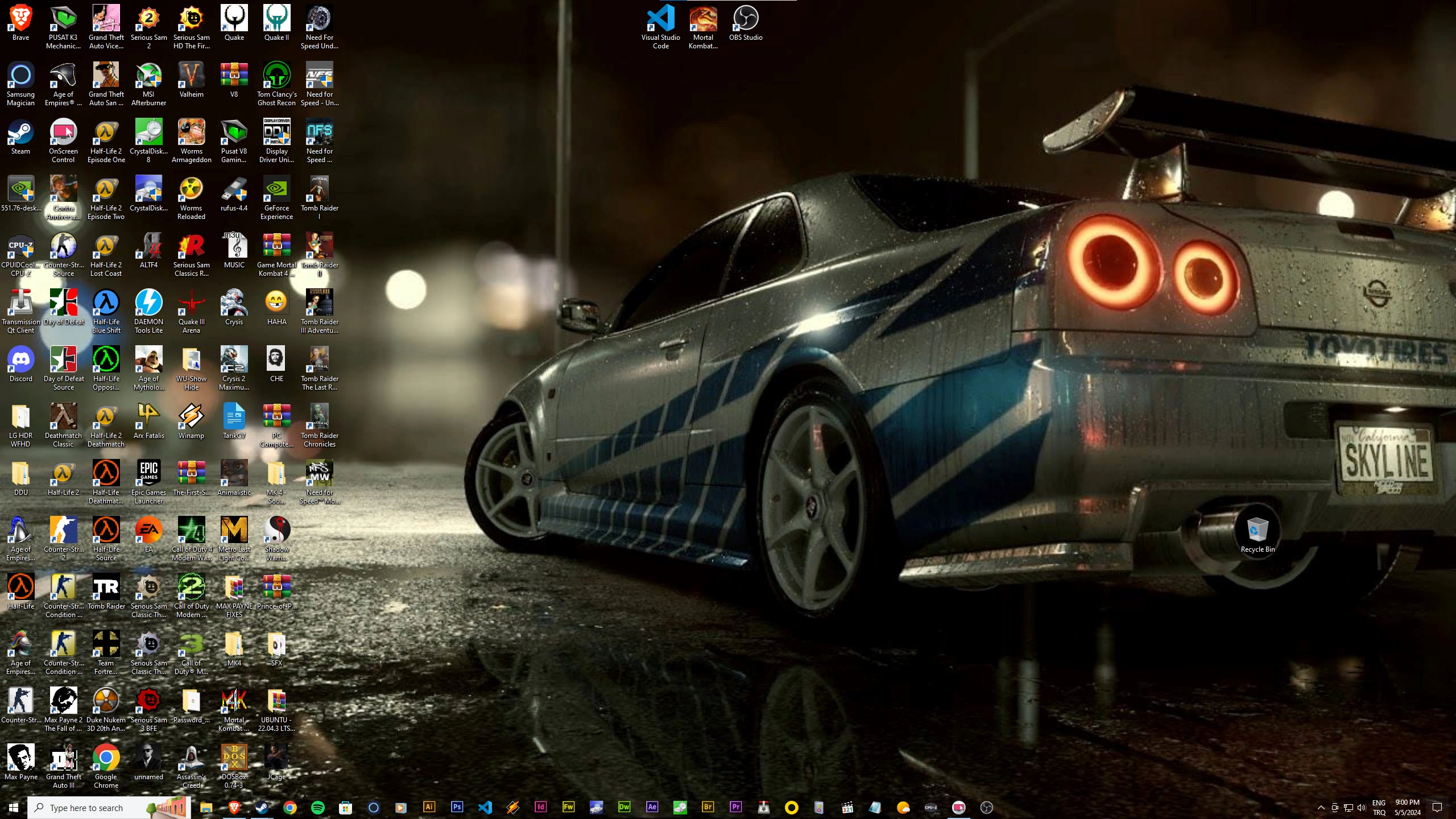Select the DAEMON Tools Lite icon
Screen dimensions: 1456x819
tap(148, 311)
